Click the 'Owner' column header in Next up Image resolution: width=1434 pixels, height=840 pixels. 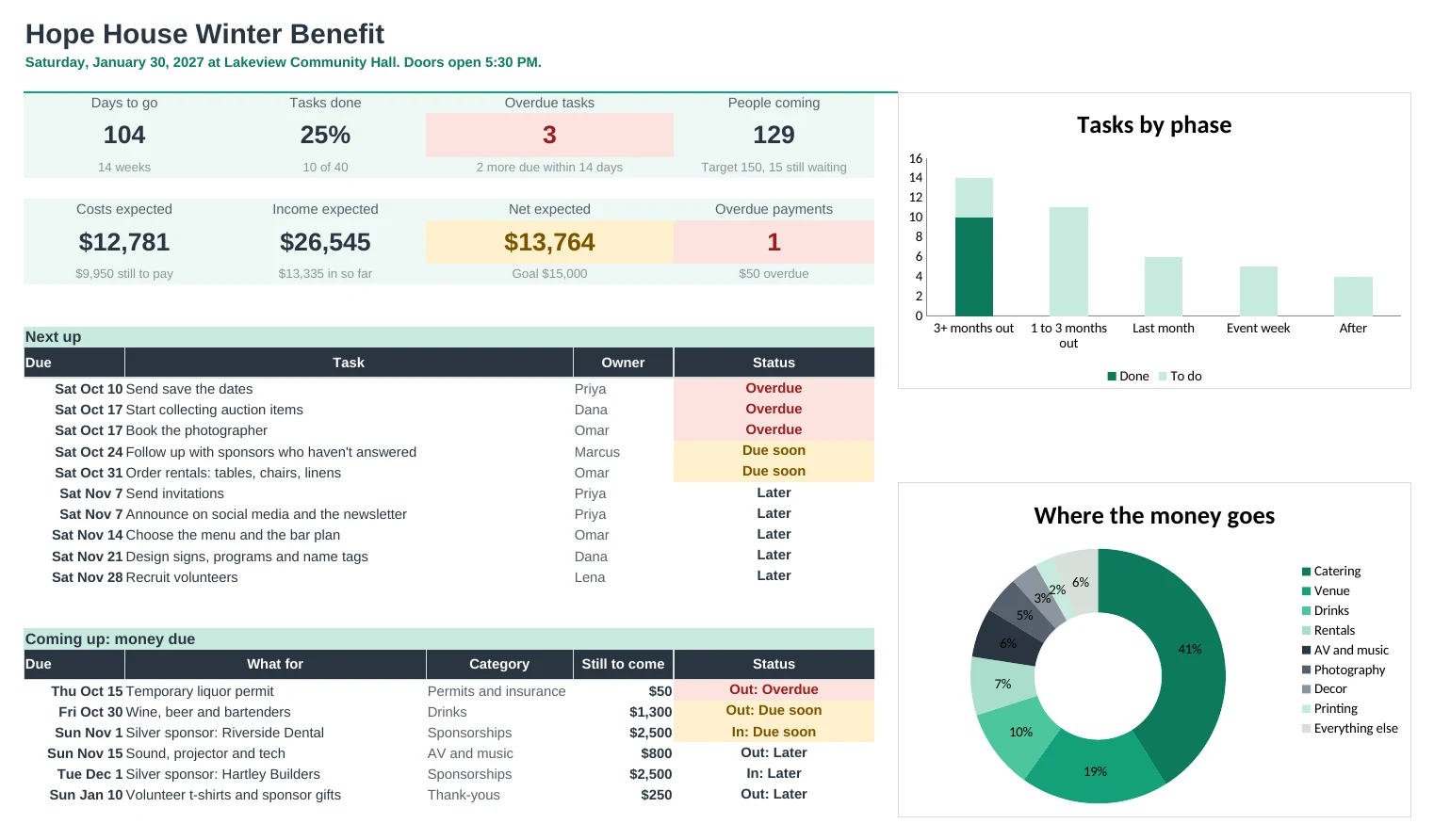pos(623,363)
